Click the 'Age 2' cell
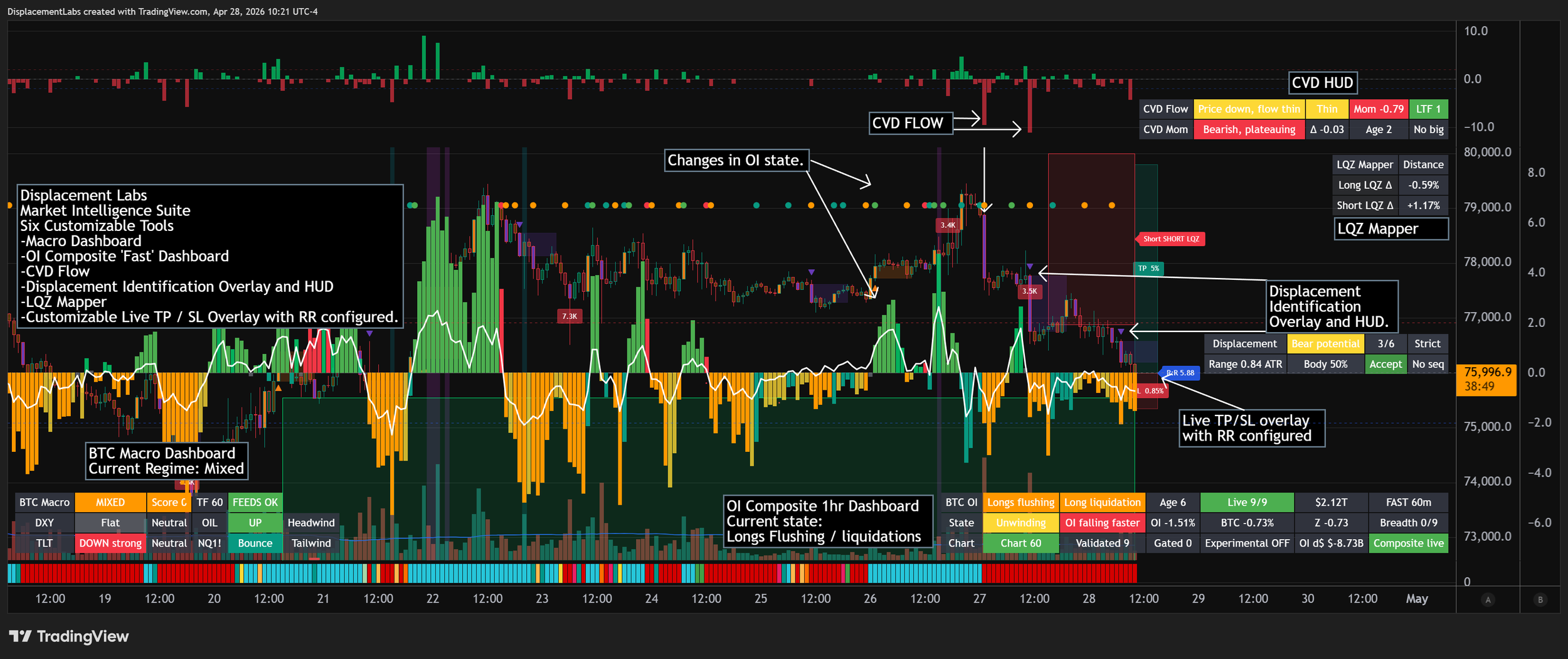Image resolution: width=1568 pixels, height=659 pixels. [1378, 129]
